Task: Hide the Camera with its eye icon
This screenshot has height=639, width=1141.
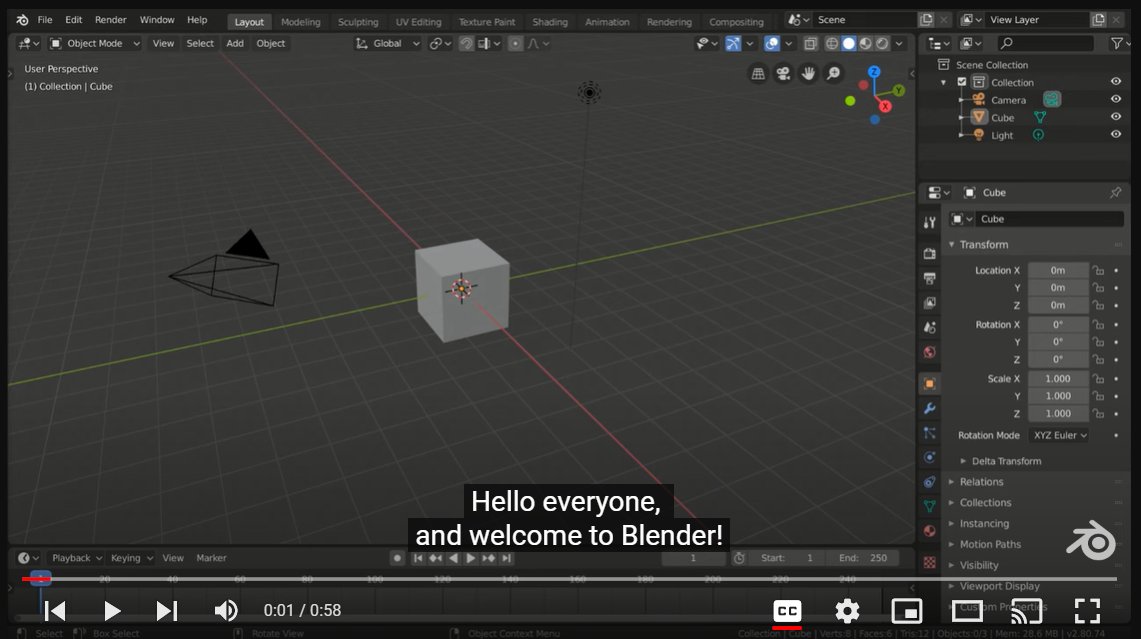Action: [x=1116, y=99]
